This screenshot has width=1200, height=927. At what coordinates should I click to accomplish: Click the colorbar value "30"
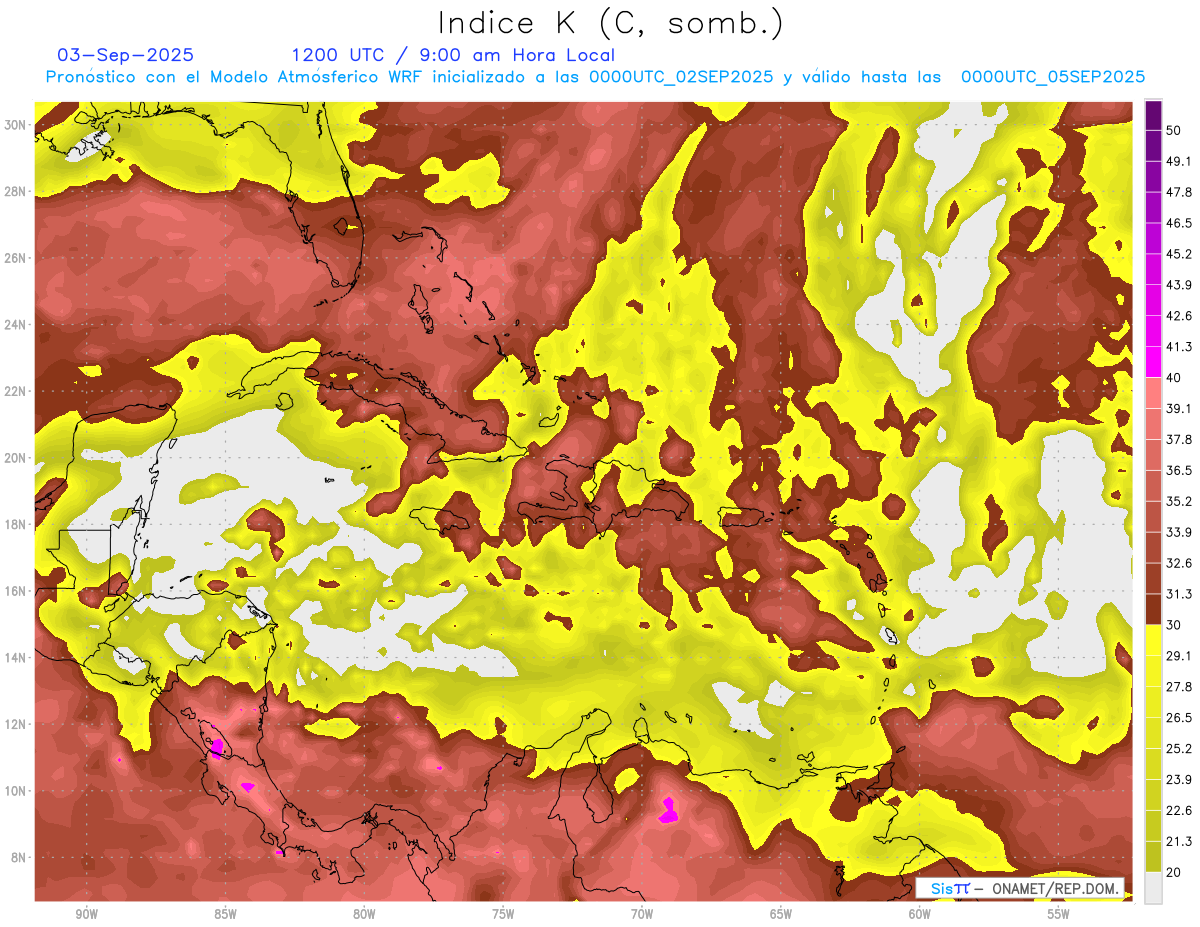tap(1174, 625)
